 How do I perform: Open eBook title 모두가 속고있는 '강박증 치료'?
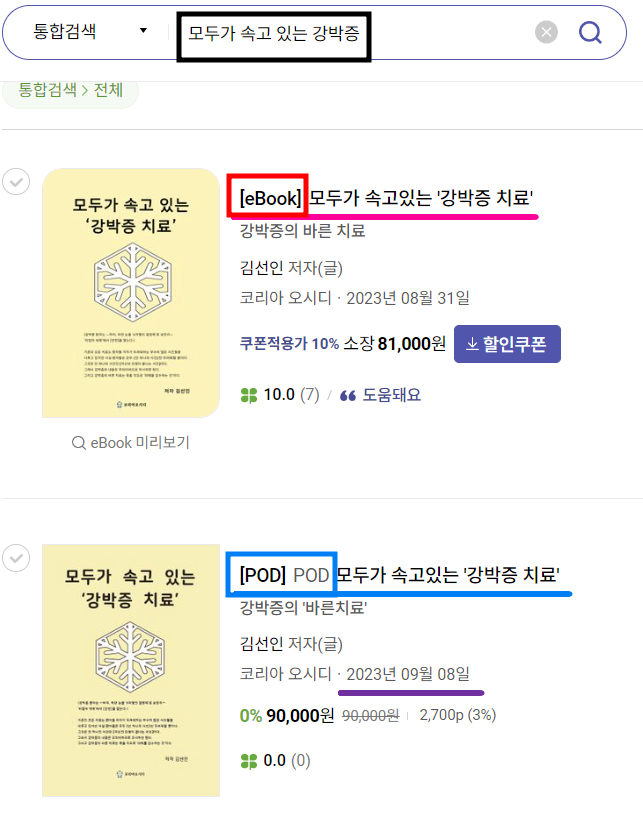click(x=421, y=198)
